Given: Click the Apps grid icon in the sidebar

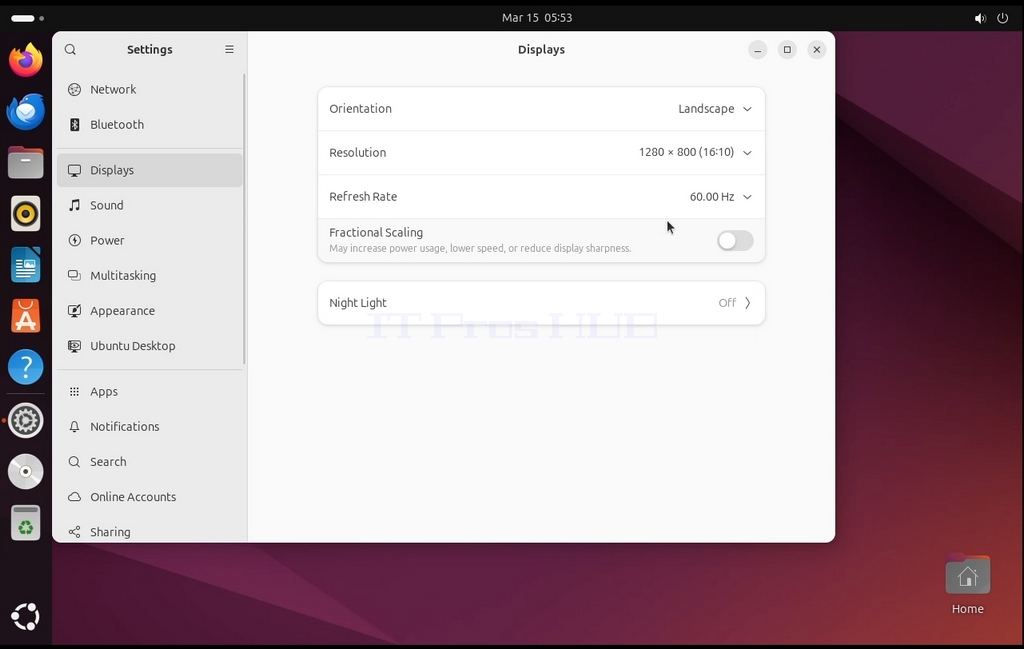Looking at the screenshot, I should pos(74,392).
